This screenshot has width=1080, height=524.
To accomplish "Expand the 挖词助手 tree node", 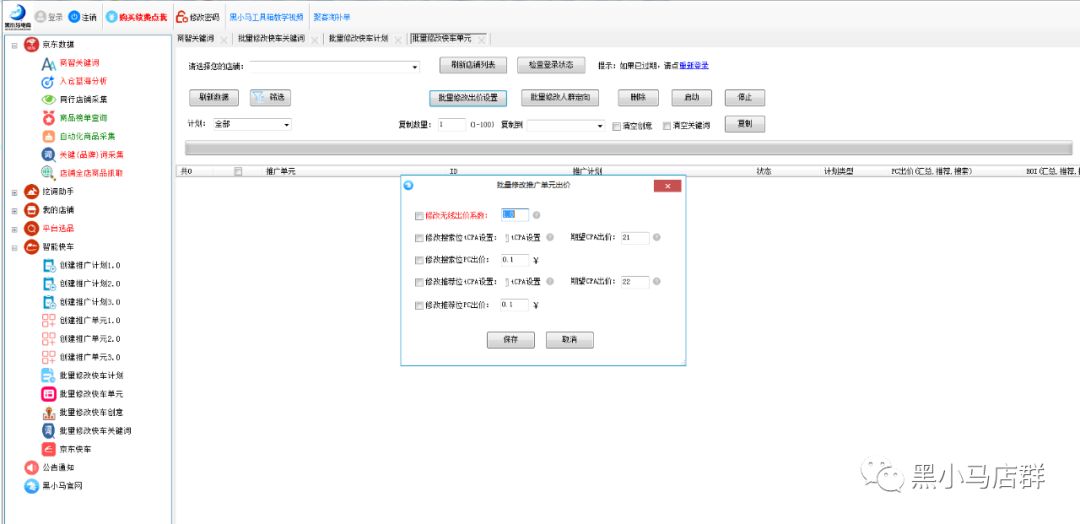I will tap(14, 192).
